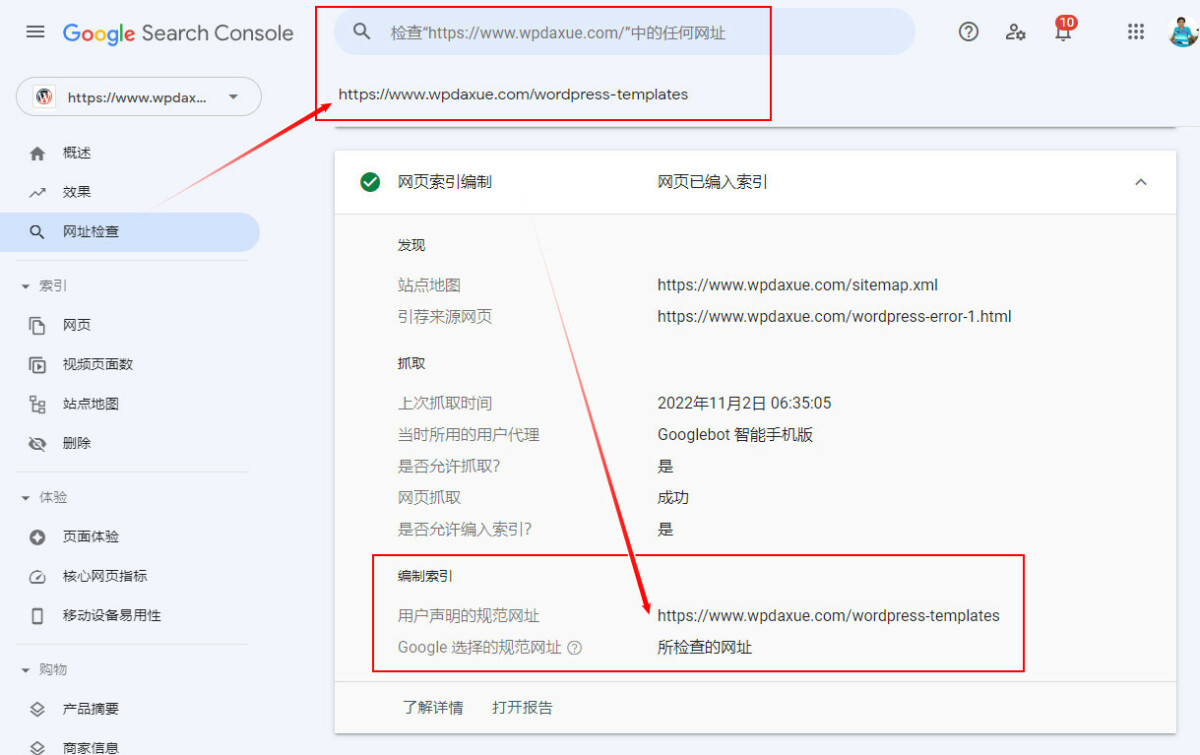The image size is (1200, 755).
Task: Click the Googlebot 智能手机版 value
Action: (x=735, y=435)
